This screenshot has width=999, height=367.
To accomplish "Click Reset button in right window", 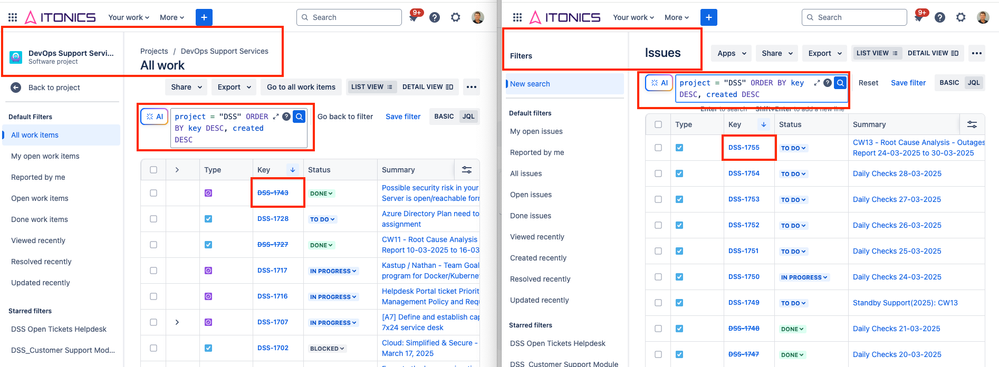I will coord(868,83).
